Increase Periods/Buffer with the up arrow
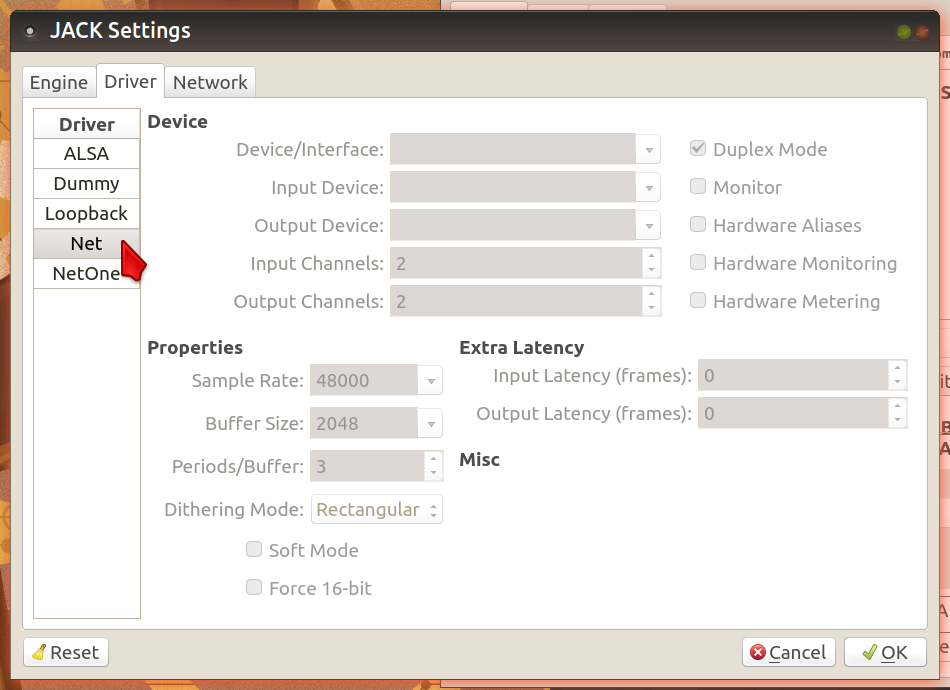The width and height of the screenshot is (950, 690). coord(433,459)
